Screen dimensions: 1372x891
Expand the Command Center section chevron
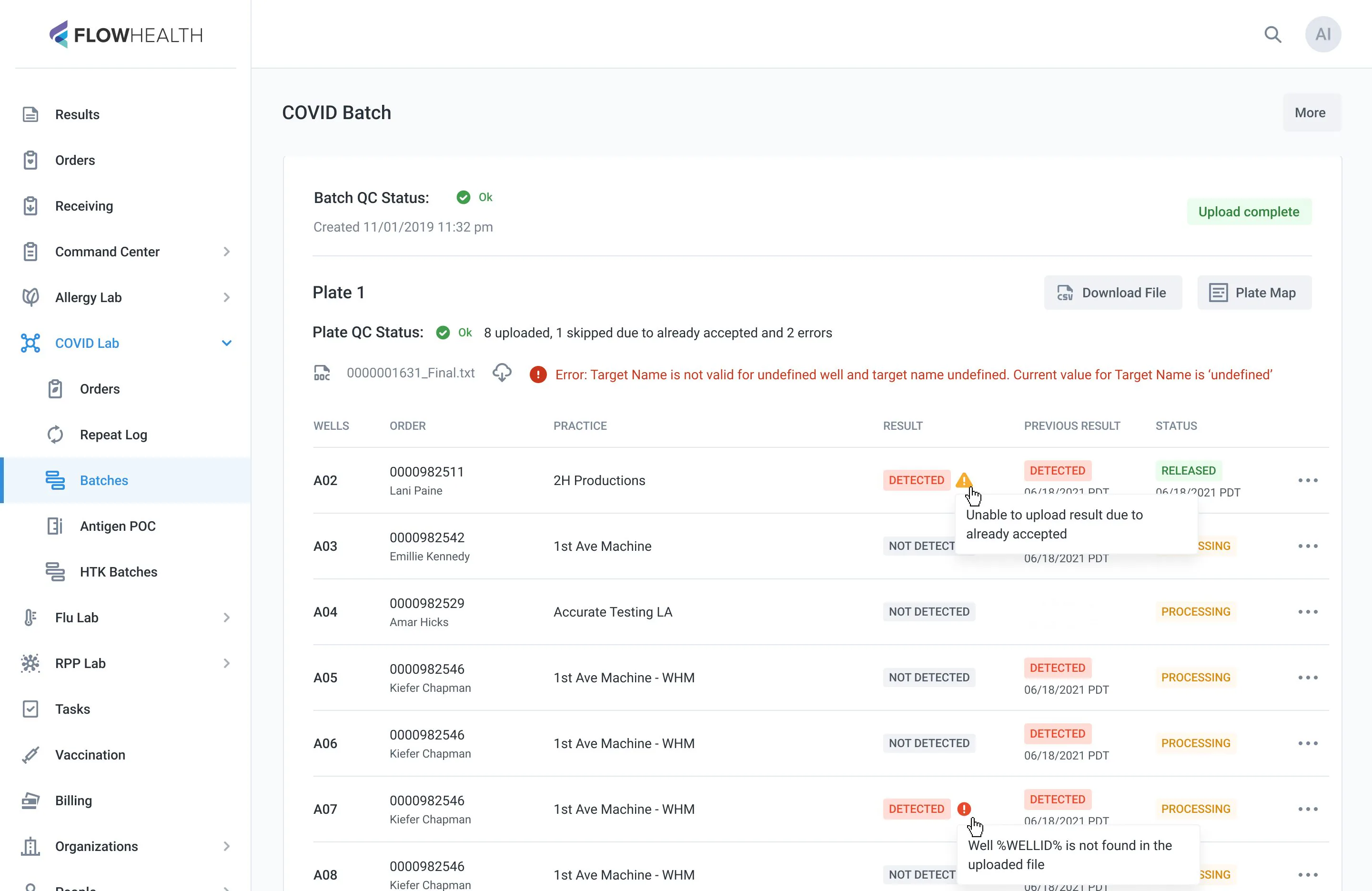227,252
